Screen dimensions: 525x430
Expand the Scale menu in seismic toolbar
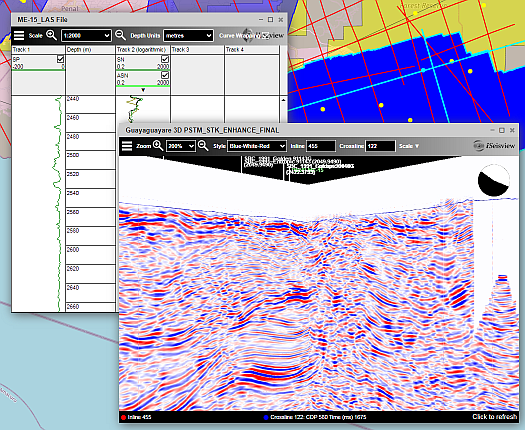coord(409,146)
